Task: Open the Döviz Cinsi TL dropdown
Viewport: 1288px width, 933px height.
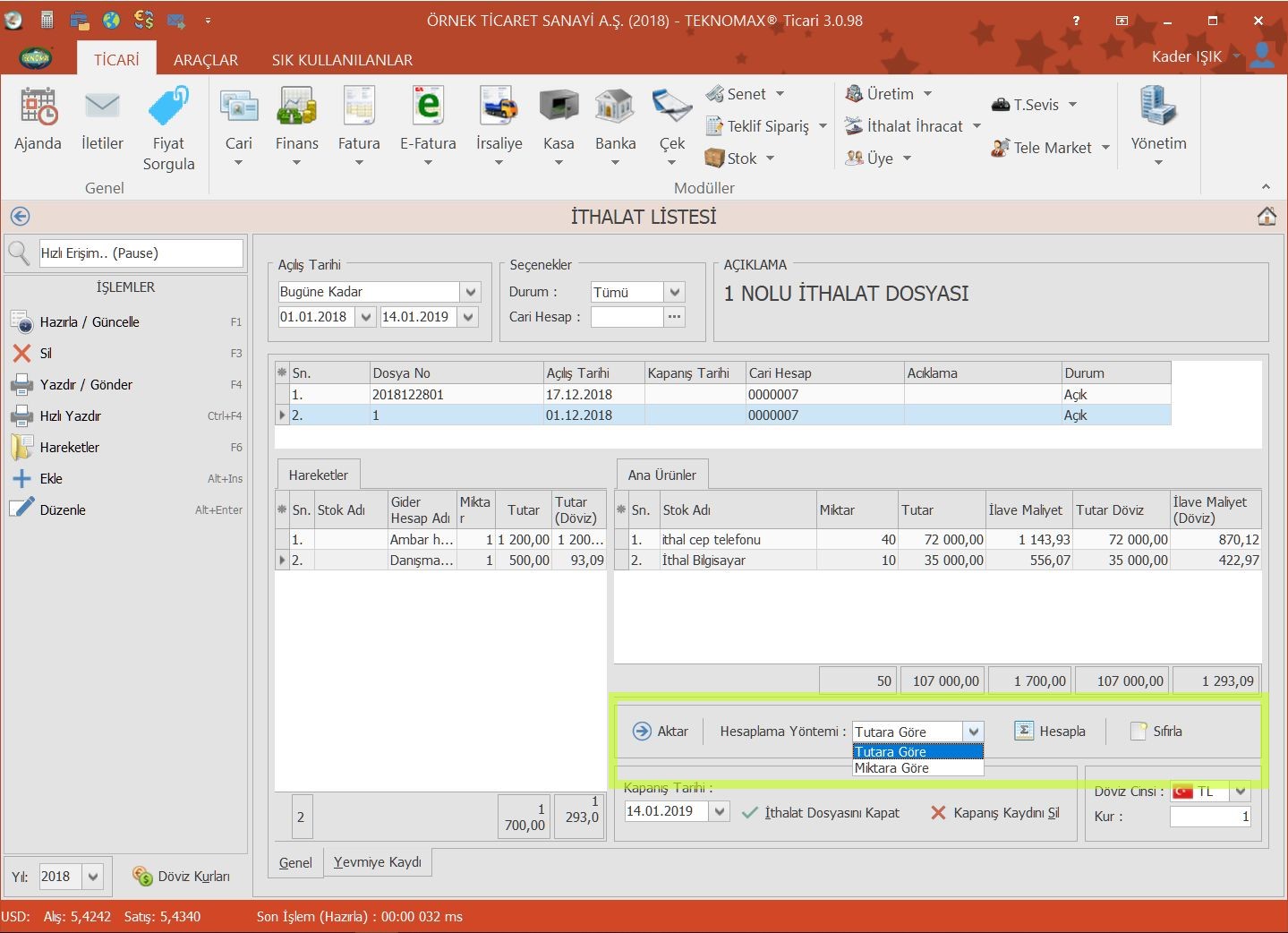Action: 1240,792
